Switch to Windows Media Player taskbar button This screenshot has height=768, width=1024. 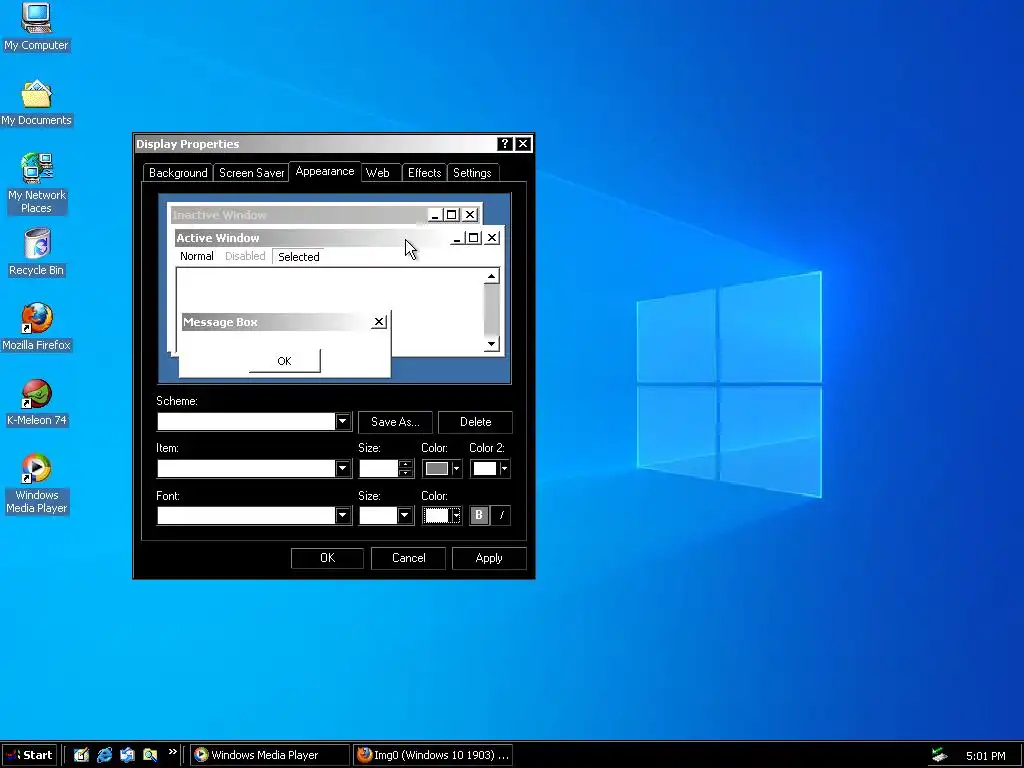pyautogui.click(x=270, y=755)
